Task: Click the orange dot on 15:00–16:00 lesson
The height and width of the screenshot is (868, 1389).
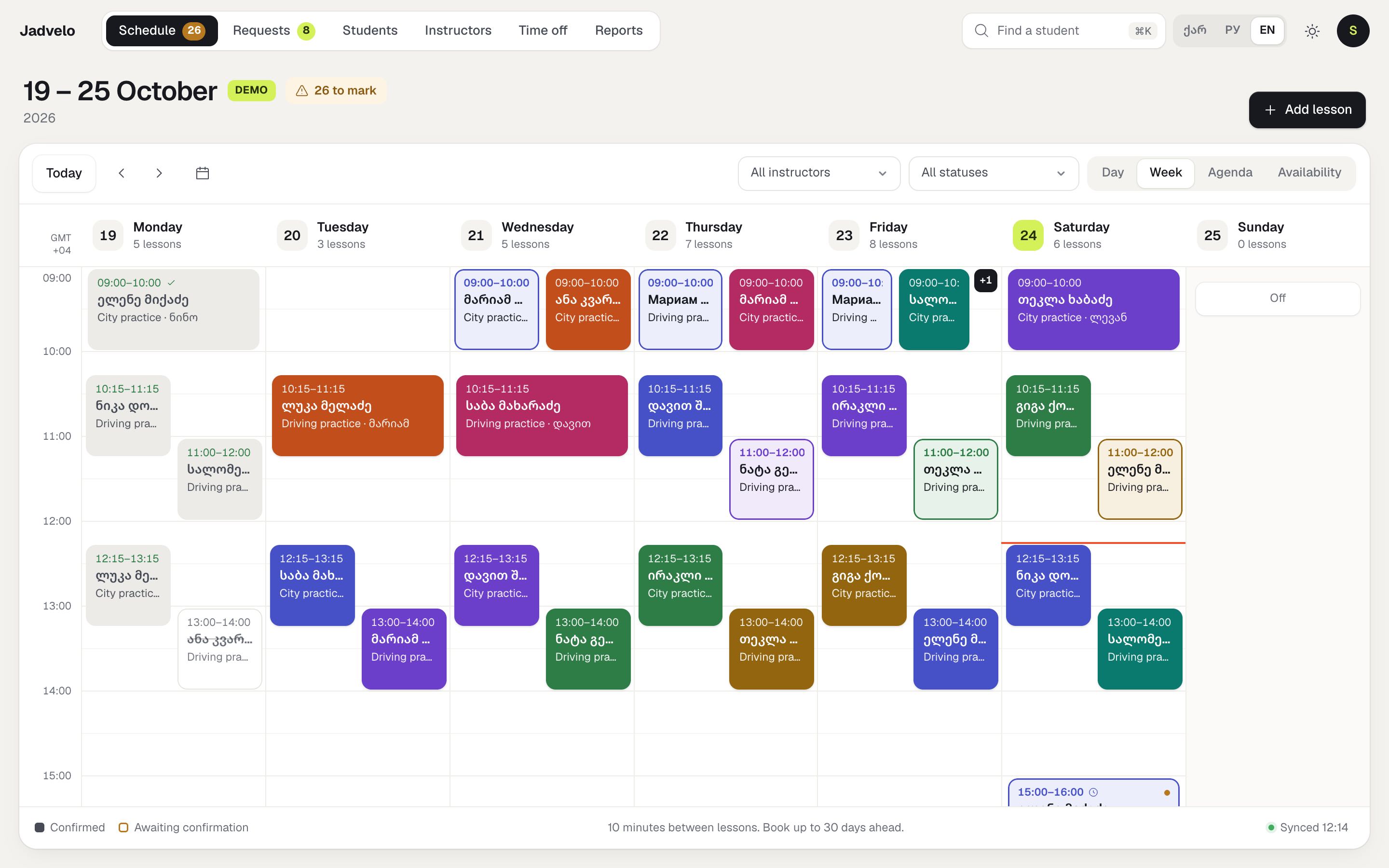Action: (1167, 793)
